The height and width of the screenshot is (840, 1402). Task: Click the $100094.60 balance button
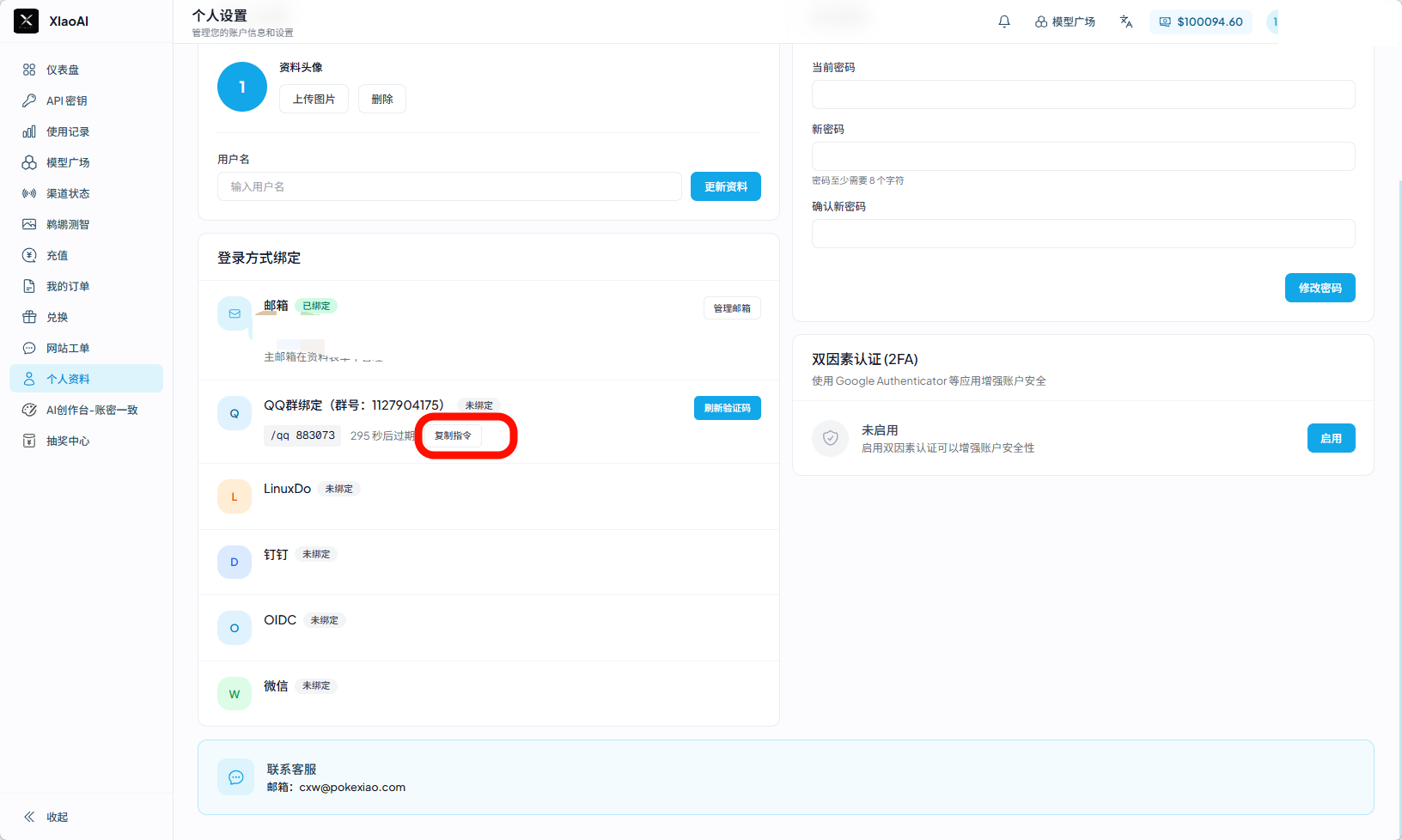point(1201,21)
